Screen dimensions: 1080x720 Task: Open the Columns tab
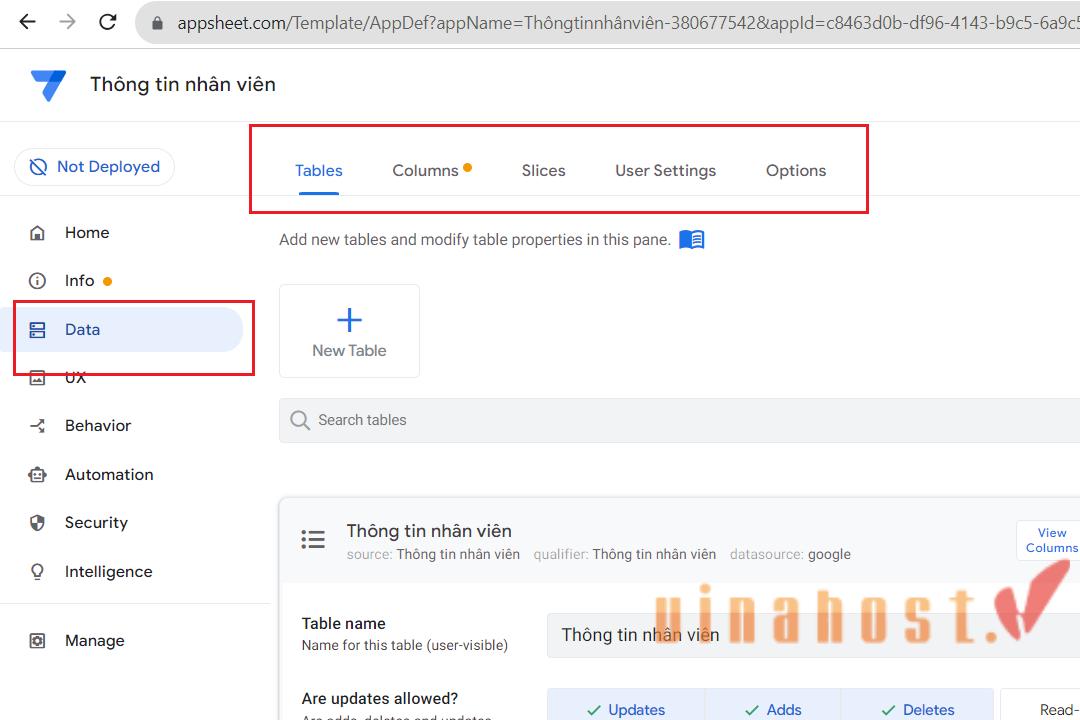tap(425, 171)
